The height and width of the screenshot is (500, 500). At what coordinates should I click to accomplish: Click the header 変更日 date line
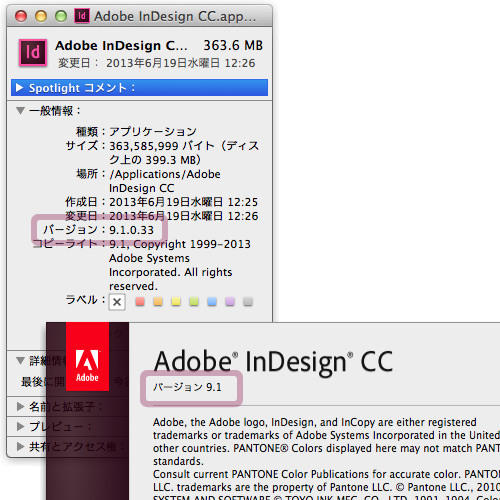[x=157, y=63]
